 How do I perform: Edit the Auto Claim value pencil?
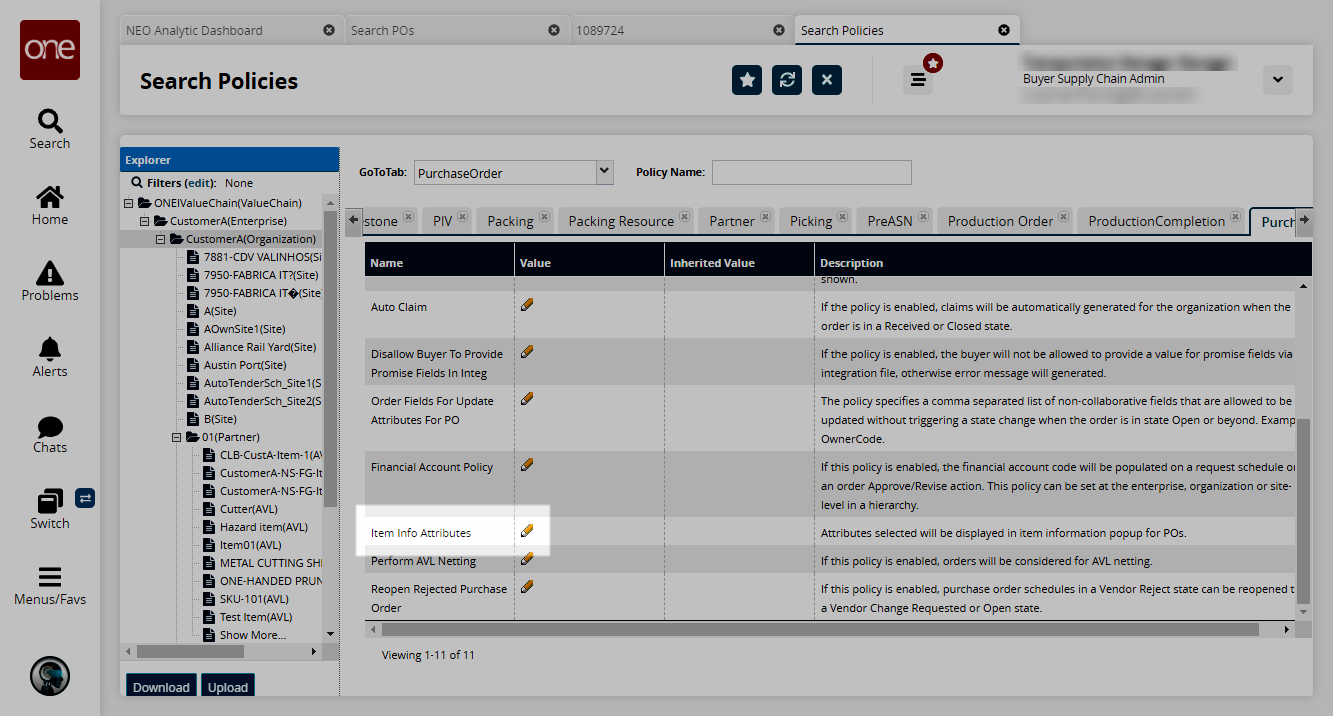527,305
